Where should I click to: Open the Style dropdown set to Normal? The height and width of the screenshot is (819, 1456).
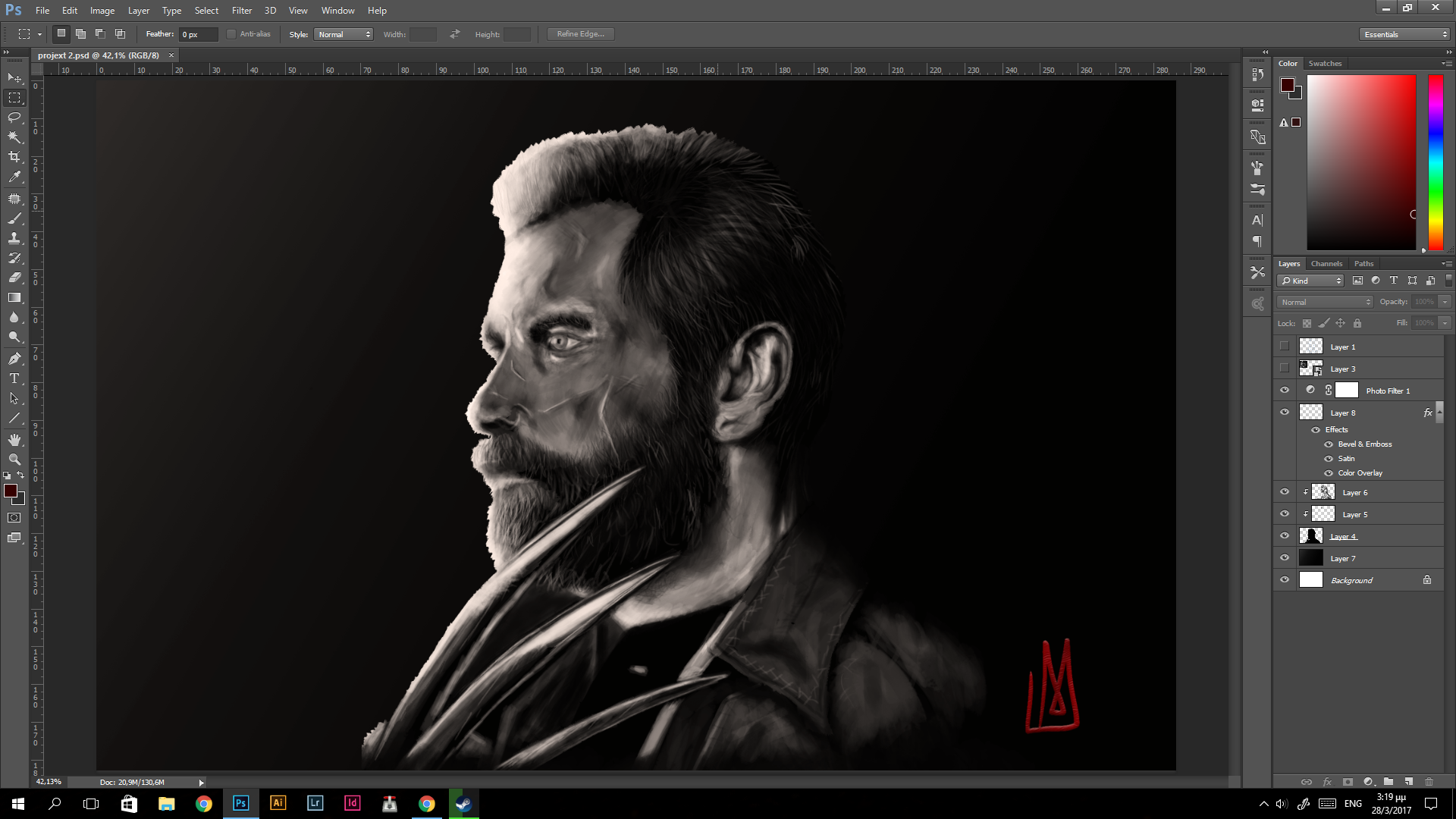(344, 34)
